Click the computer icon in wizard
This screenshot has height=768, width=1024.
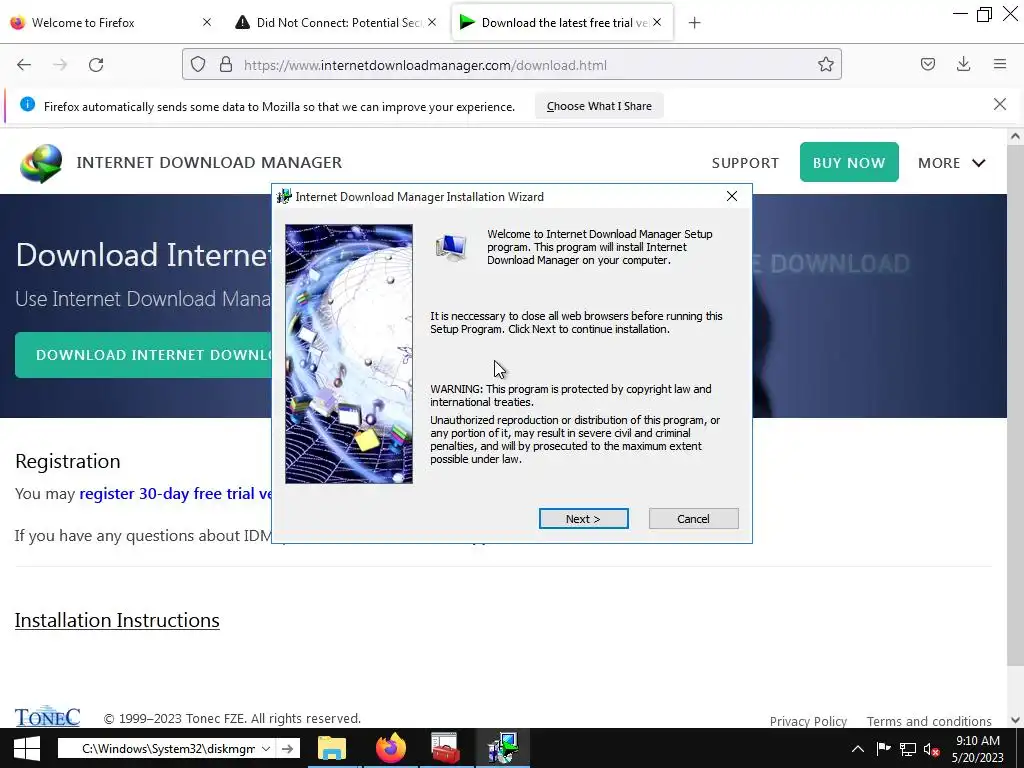(x=451, y=248)
